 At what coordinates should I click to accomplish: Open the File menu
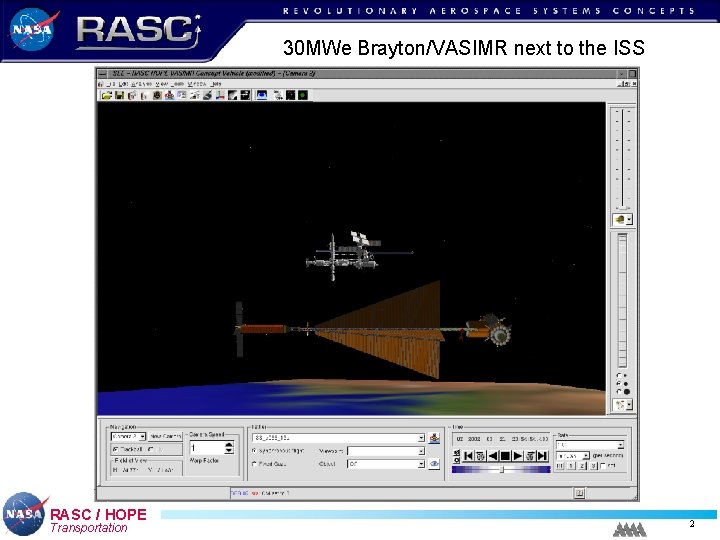coord(109,84)
